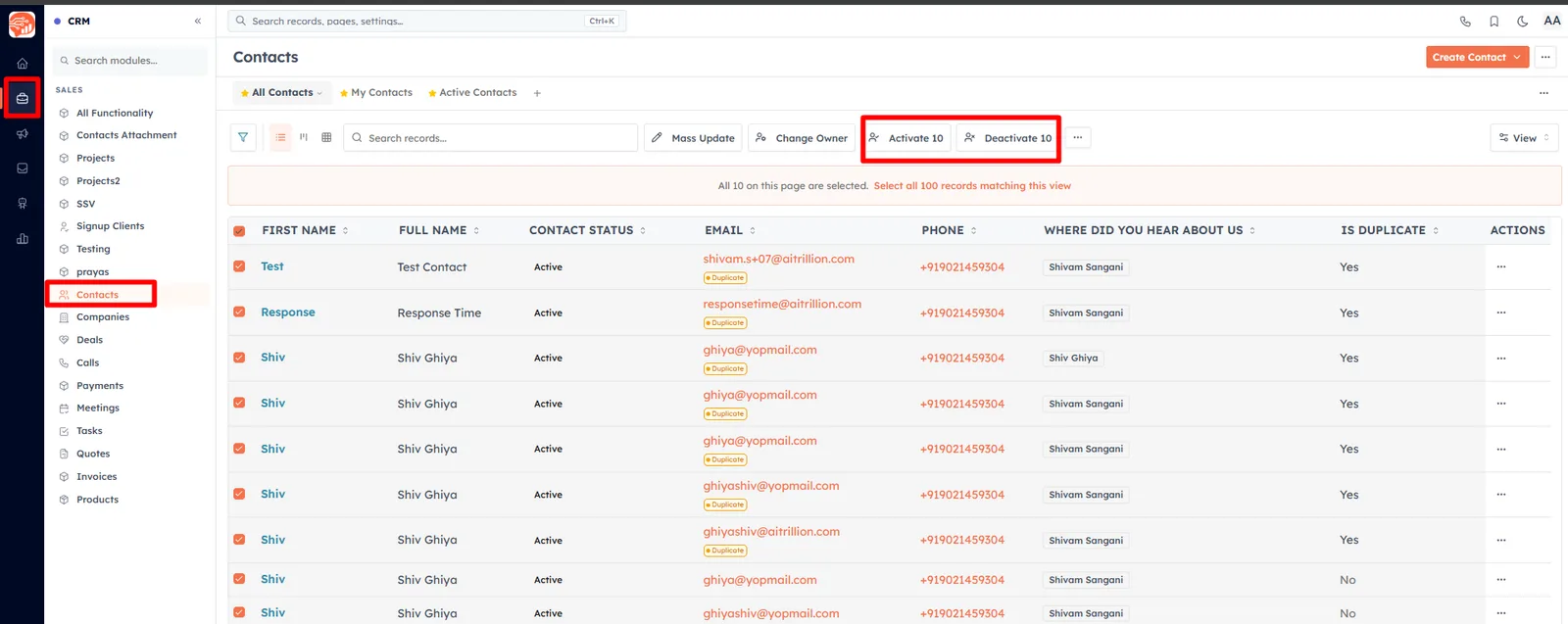Open the filter funnel icon

(x=243, y=138)
